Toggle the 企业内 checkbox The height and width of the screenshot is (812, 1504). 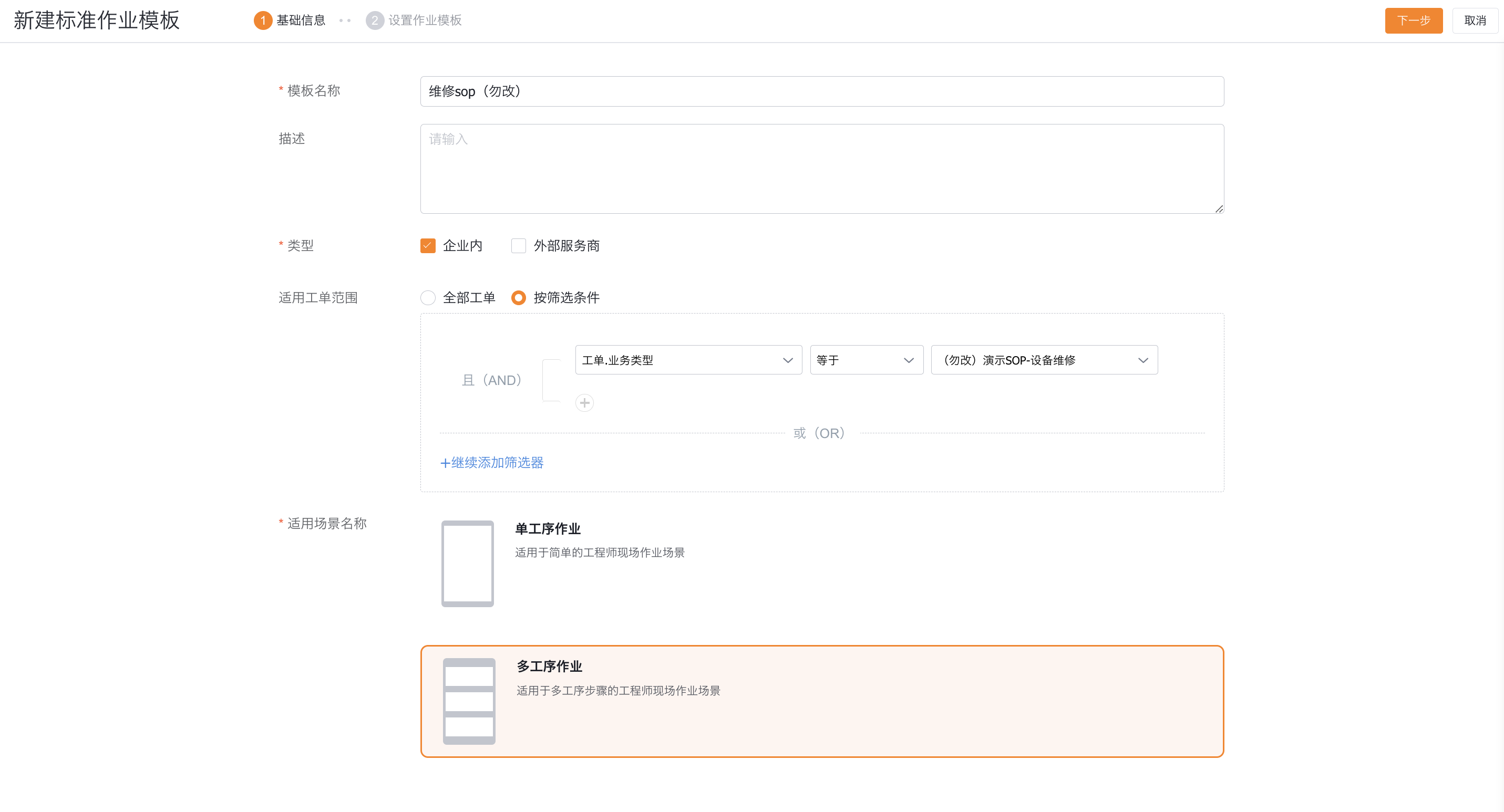pyautogui.click(x=428, y=246)
